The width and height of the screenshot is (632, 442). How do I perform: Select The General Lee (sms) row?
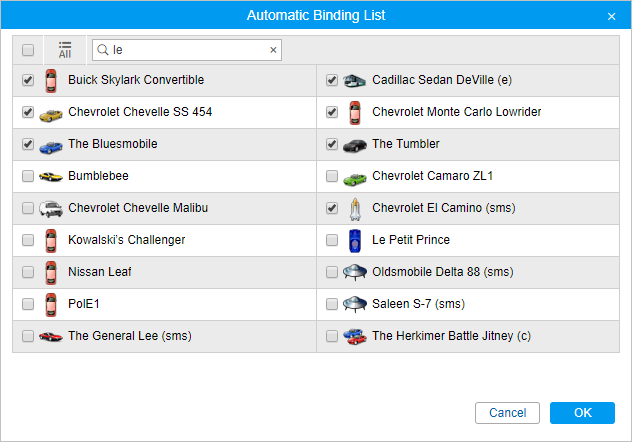click(129, 336)
